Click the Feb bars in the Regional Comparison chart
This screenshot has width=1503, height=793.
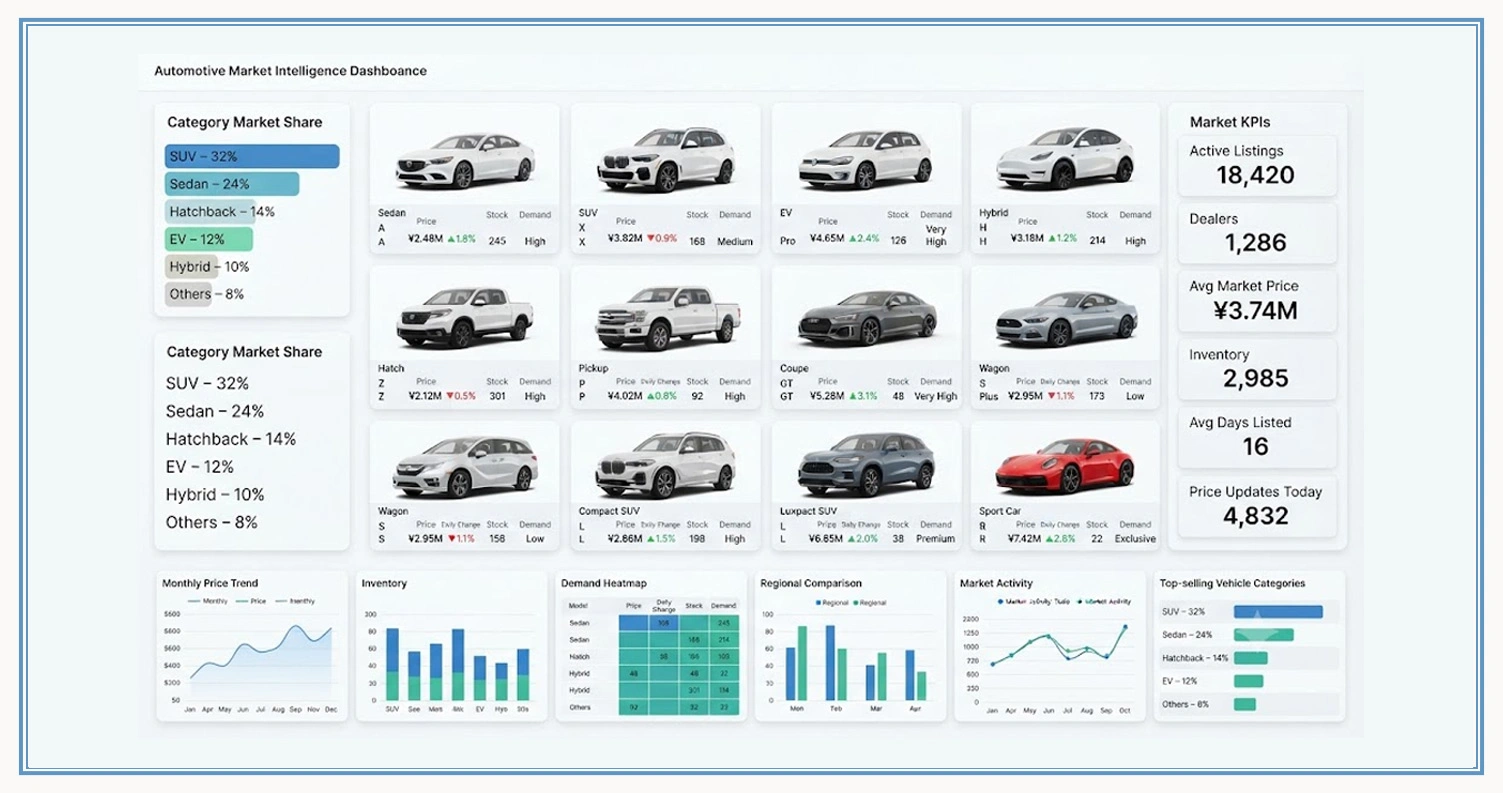836,663
